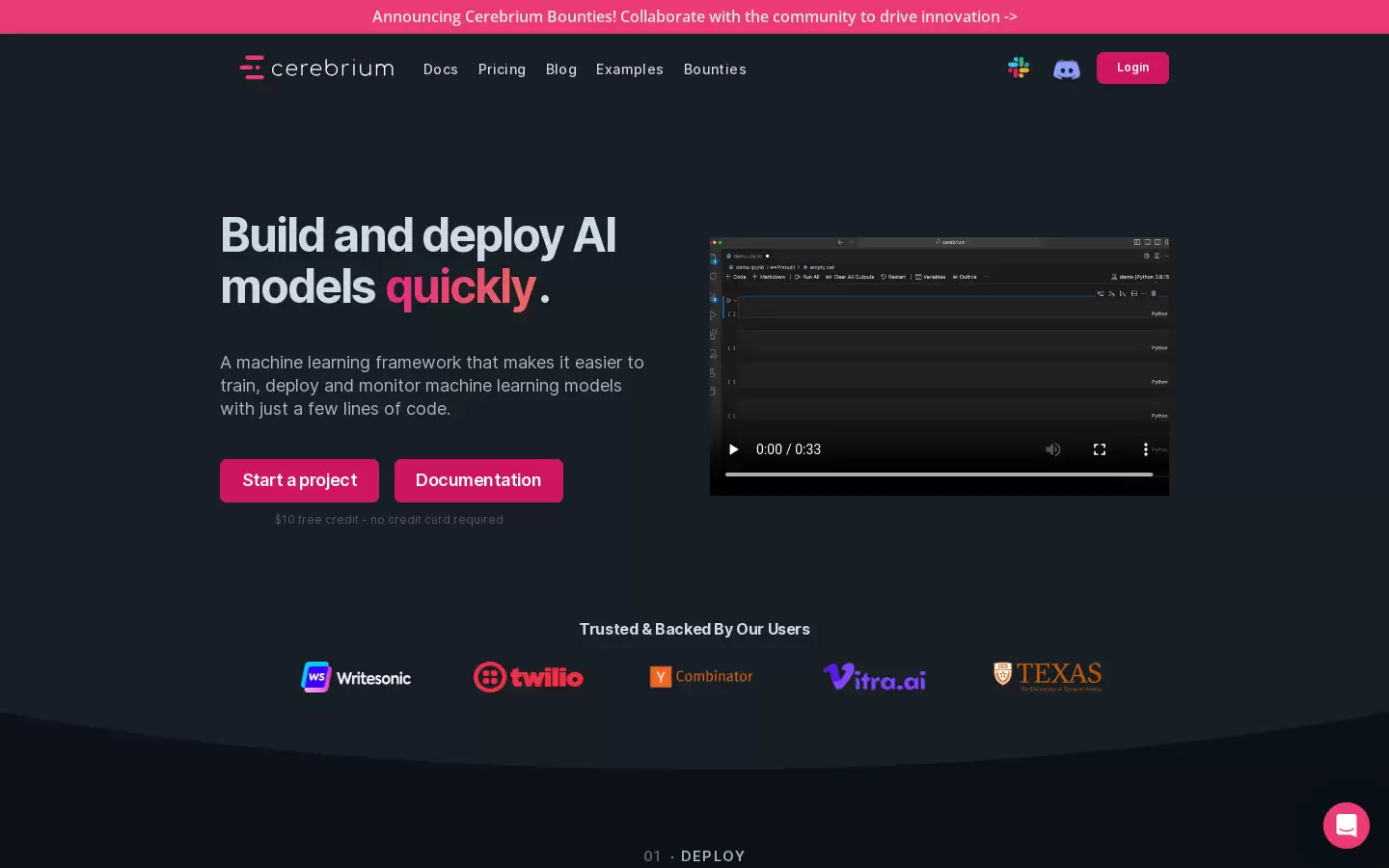Open the Bounties nav link
Screen dimensions: 1389x868
click(715, 69)
